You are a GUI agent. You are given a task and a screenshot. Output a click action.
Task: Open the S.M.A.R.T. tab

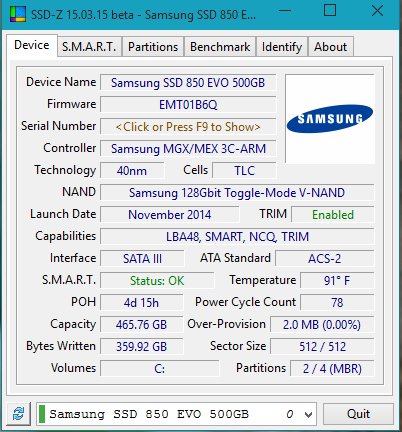point(89,47)
